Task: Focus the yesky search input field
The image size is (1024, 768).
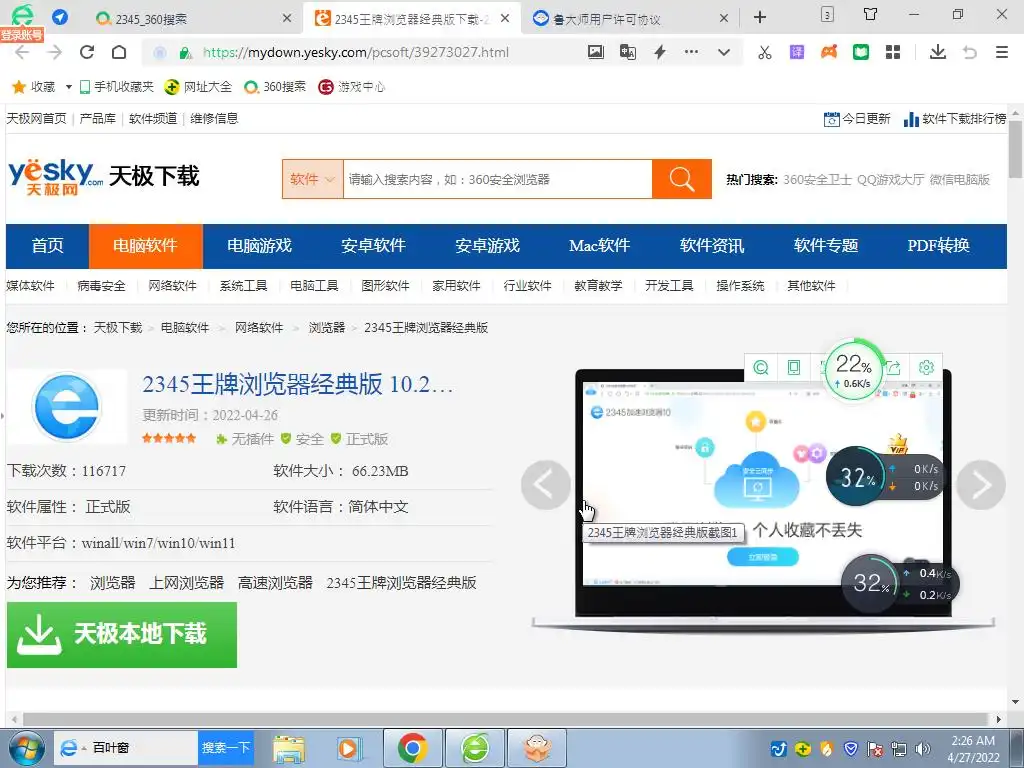Action: [498, 179]
